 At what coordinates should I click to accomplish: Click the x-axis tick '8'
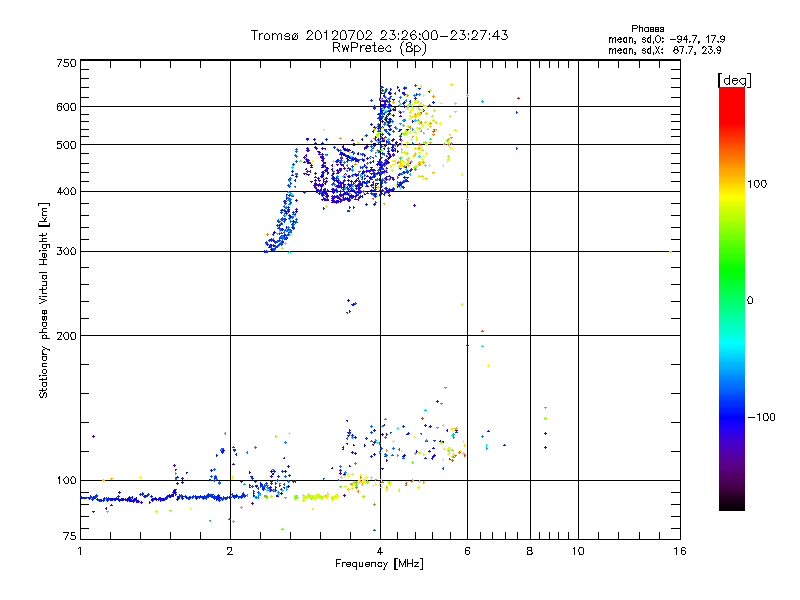pyautogui.click(x=530, y=551)
